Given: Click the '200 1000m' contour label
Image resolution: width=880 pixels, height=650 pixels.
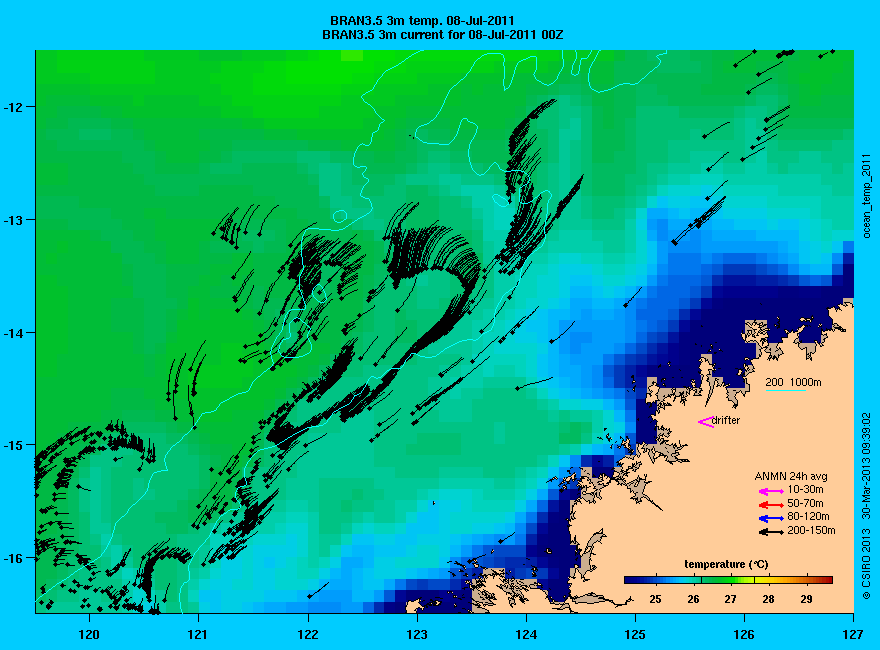Looking at the screenshot, I should pyautogui.click(x=793, y=382).
